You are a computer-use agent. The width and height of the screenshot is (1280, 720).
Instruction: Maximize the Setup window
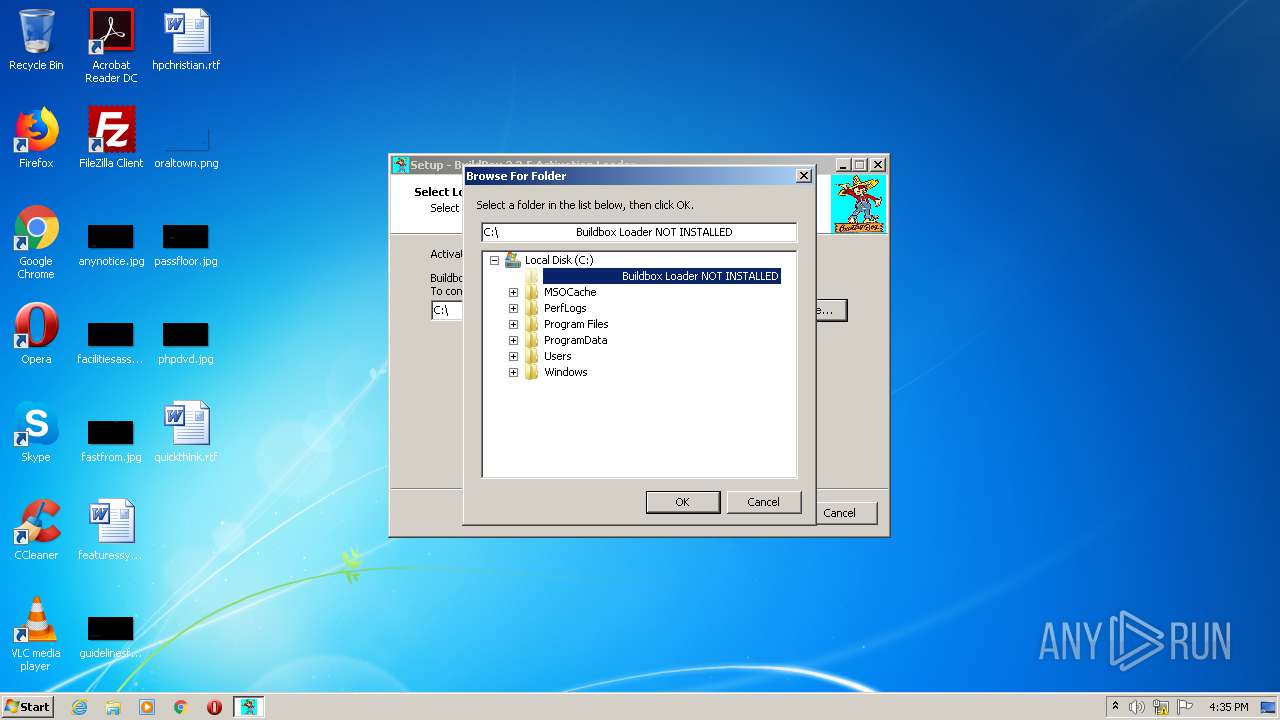[x=859, y=165]
